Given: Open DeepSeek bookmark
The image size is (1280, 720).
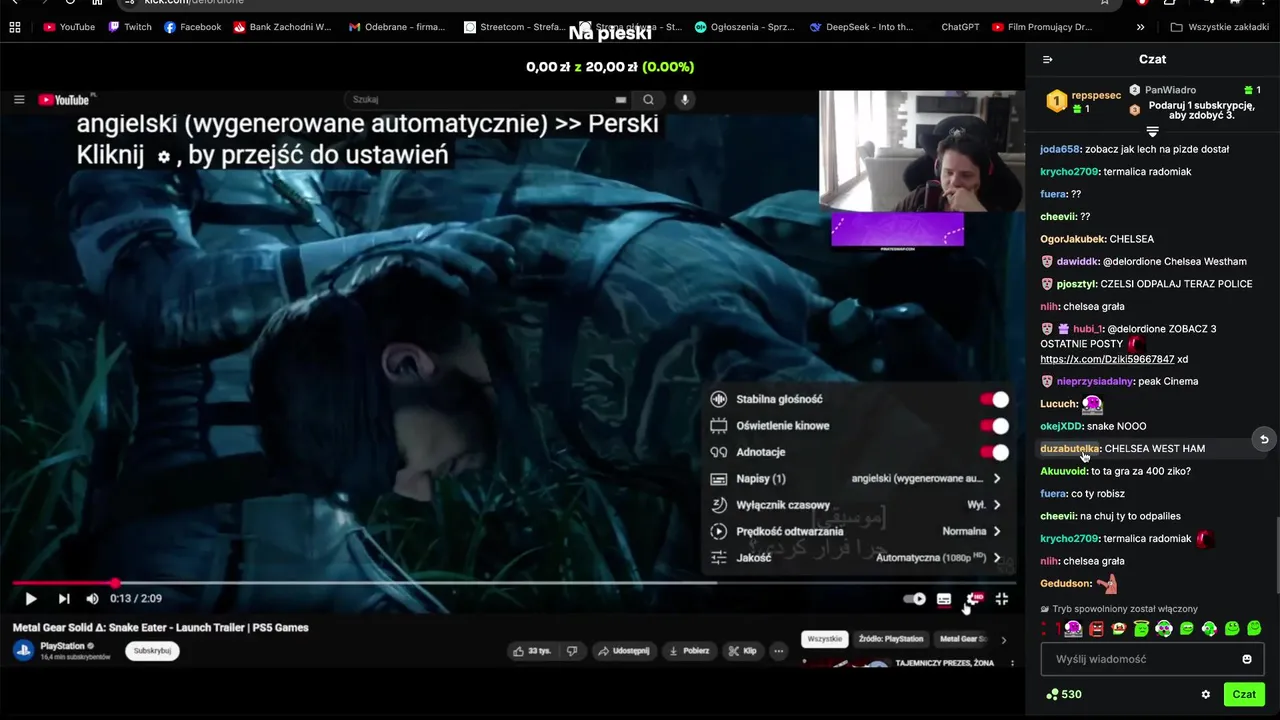Looking at the screenshot, I should coord(861,27).
